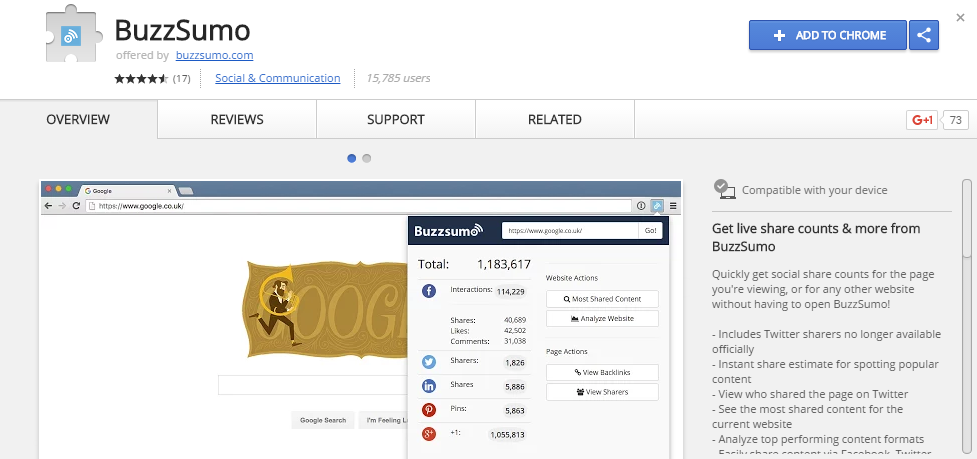Switch to the Support tab
Screen dimensions: 977x459
coord(395,120)
